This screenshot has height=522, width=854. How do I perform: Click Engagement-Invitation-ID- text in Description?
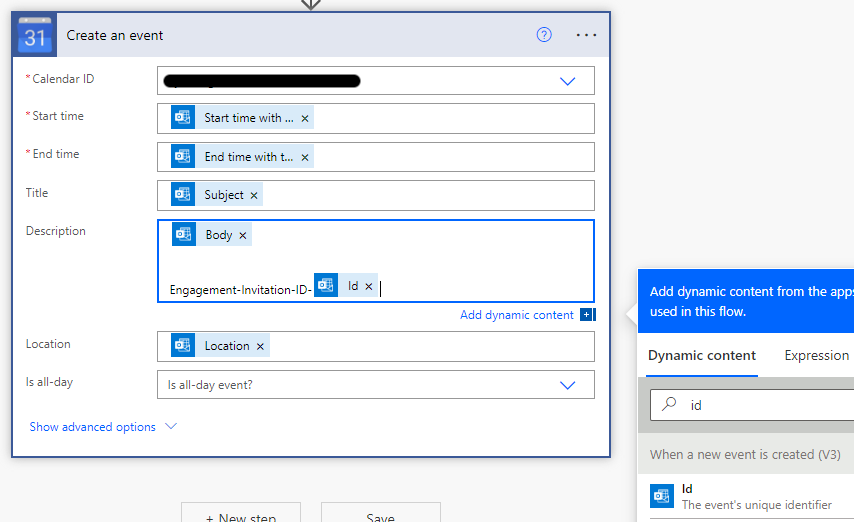point(240,290)
